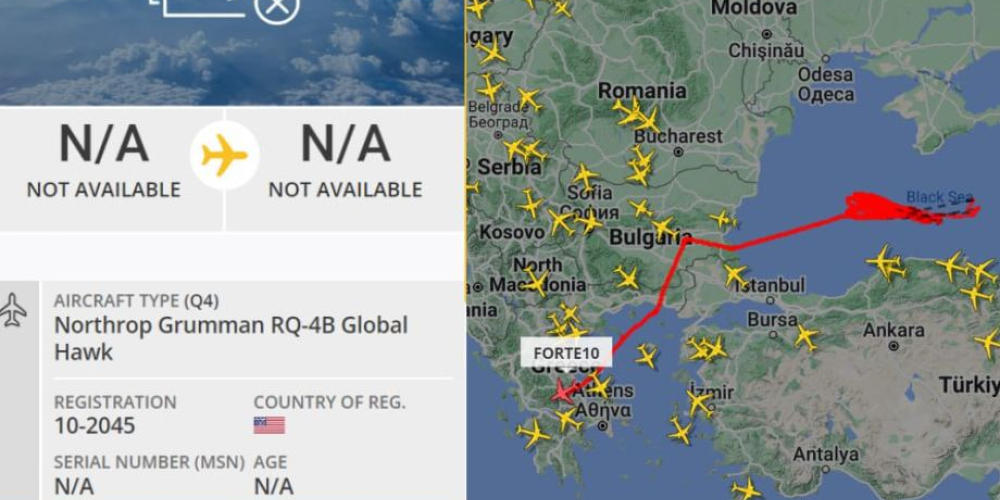Click the yellow plane near Belgrade

[530, 100]
